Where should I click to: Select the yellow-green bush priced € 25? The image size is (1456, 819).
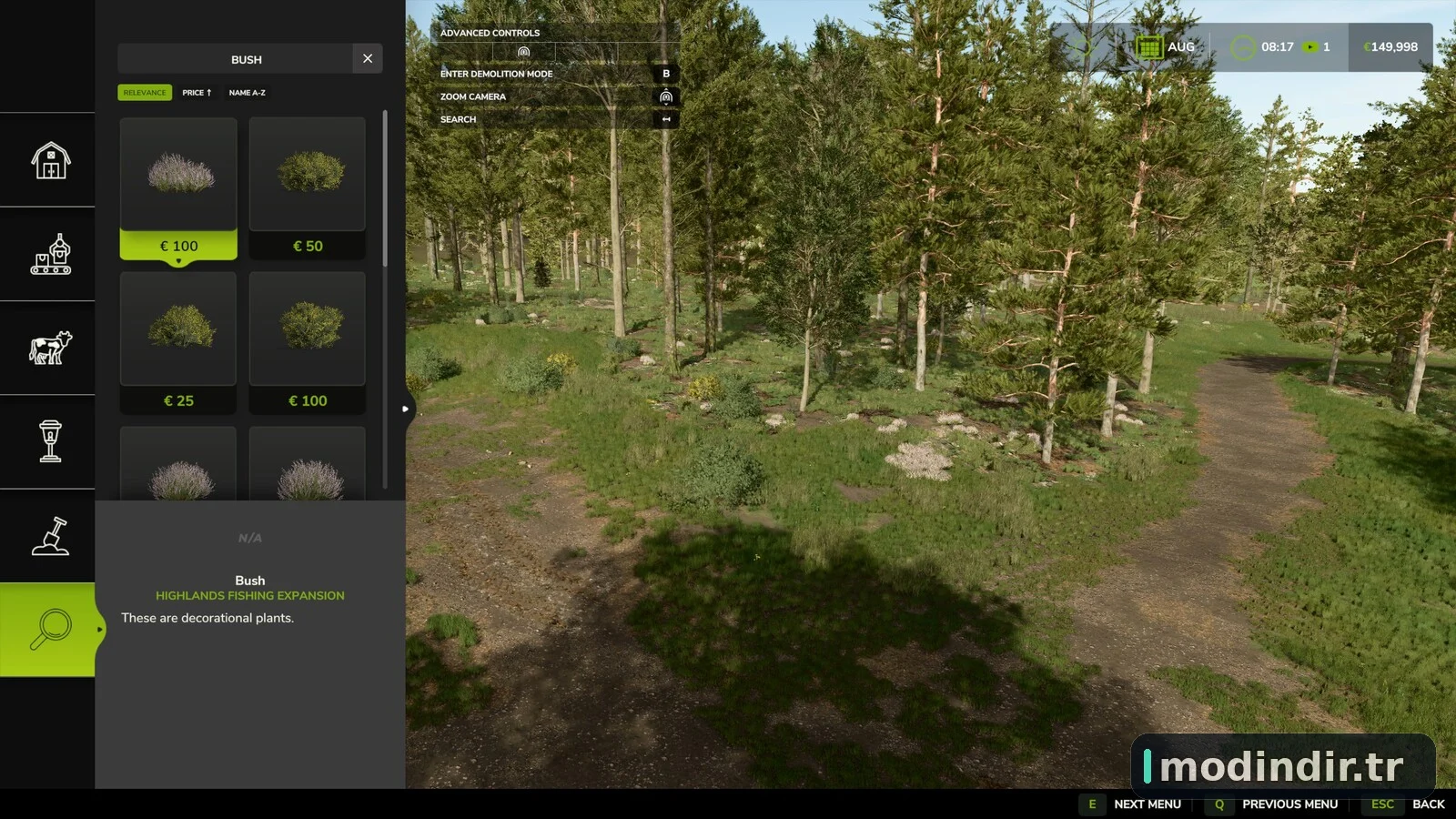coord(178,343)
